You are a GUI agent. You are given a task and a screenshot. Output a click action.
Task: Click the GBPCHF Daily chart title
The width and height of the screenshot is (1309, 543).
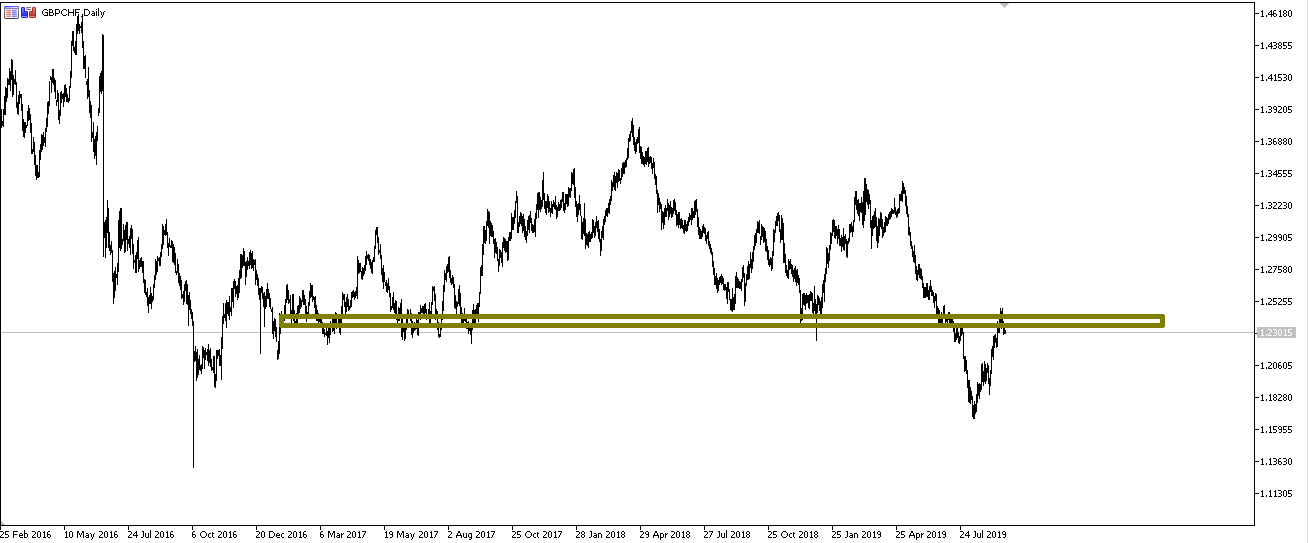pos(72,13)
